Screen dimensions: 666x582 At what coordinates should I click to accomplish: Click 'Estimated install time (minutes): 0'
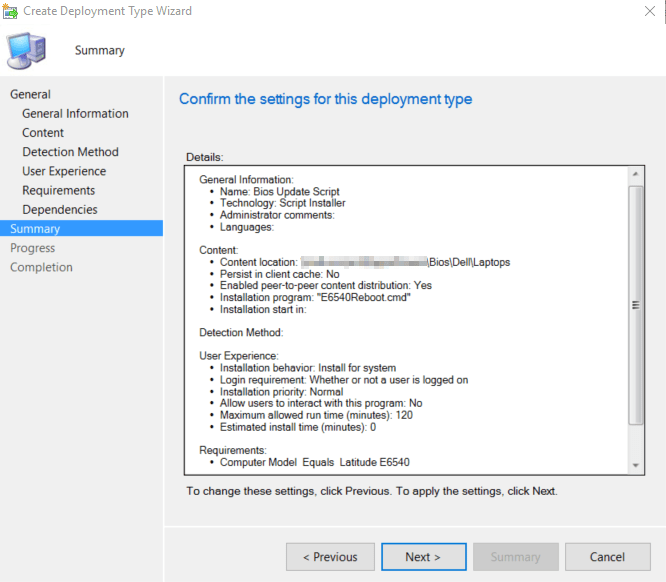click(x=298, y=427)
